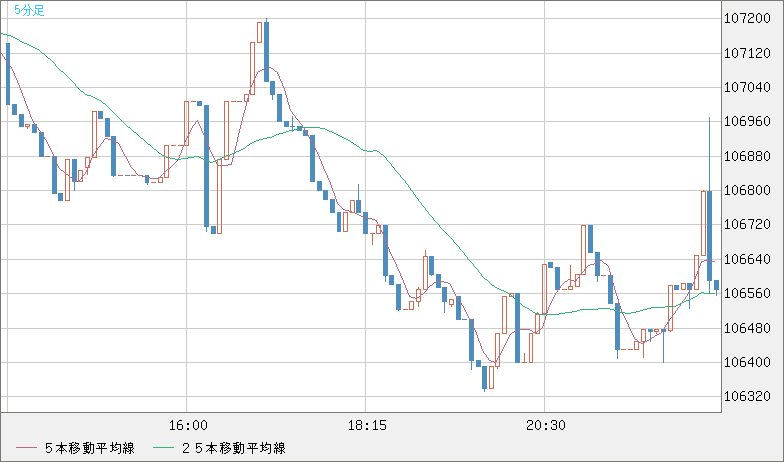Click the 106560 price axis label
The image size is (784, 462).
(747, 294)
